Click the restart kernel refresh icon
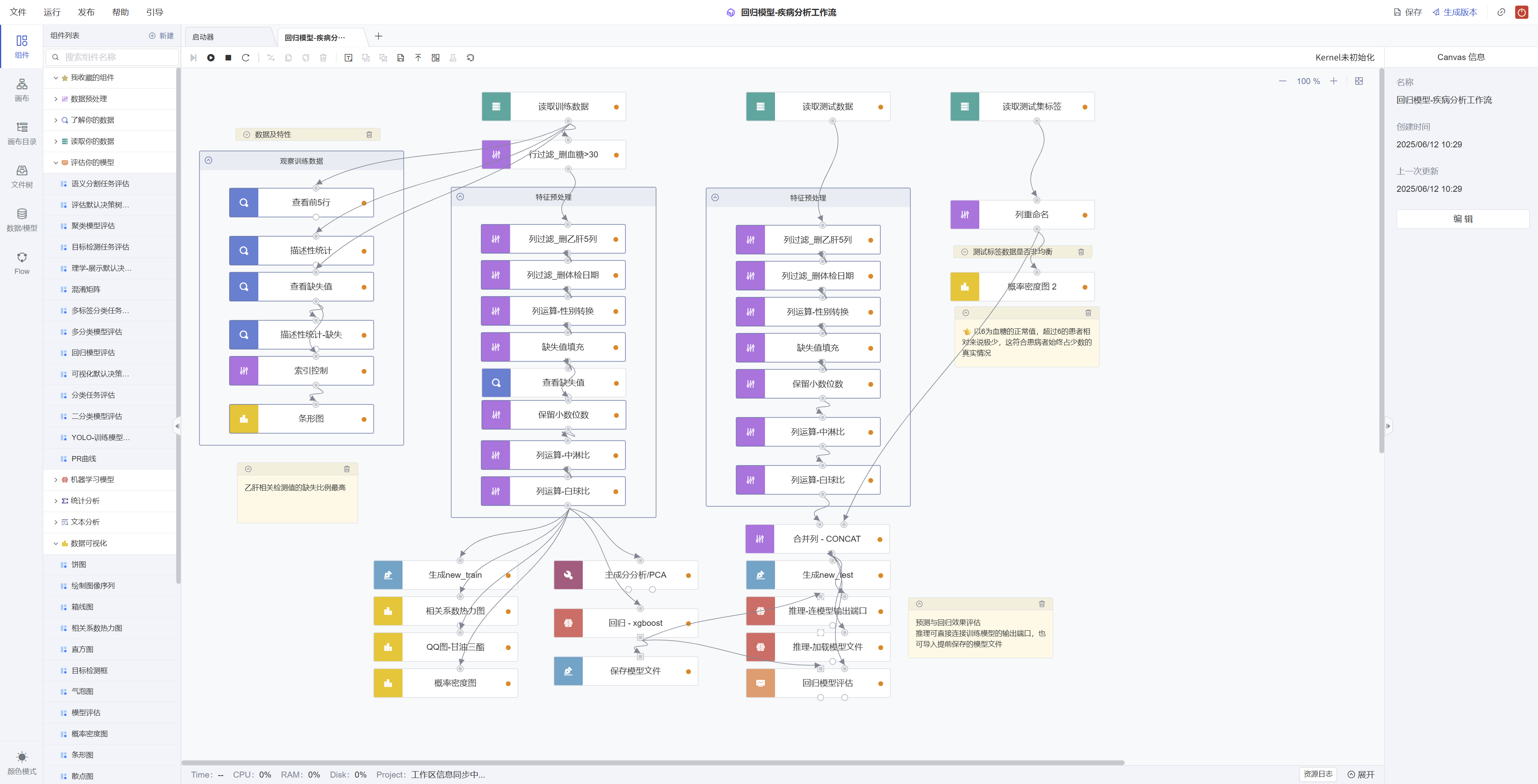Viewport: 1538px width, 784px height. point(246,58)
